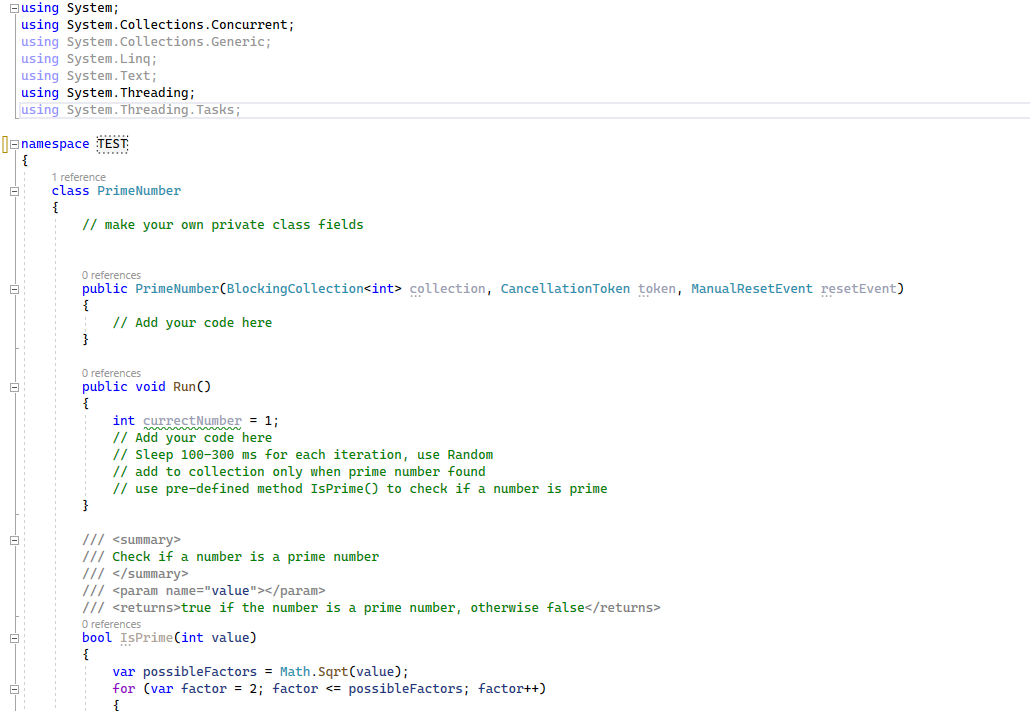Collapse the Run method body

click(13, 386)
